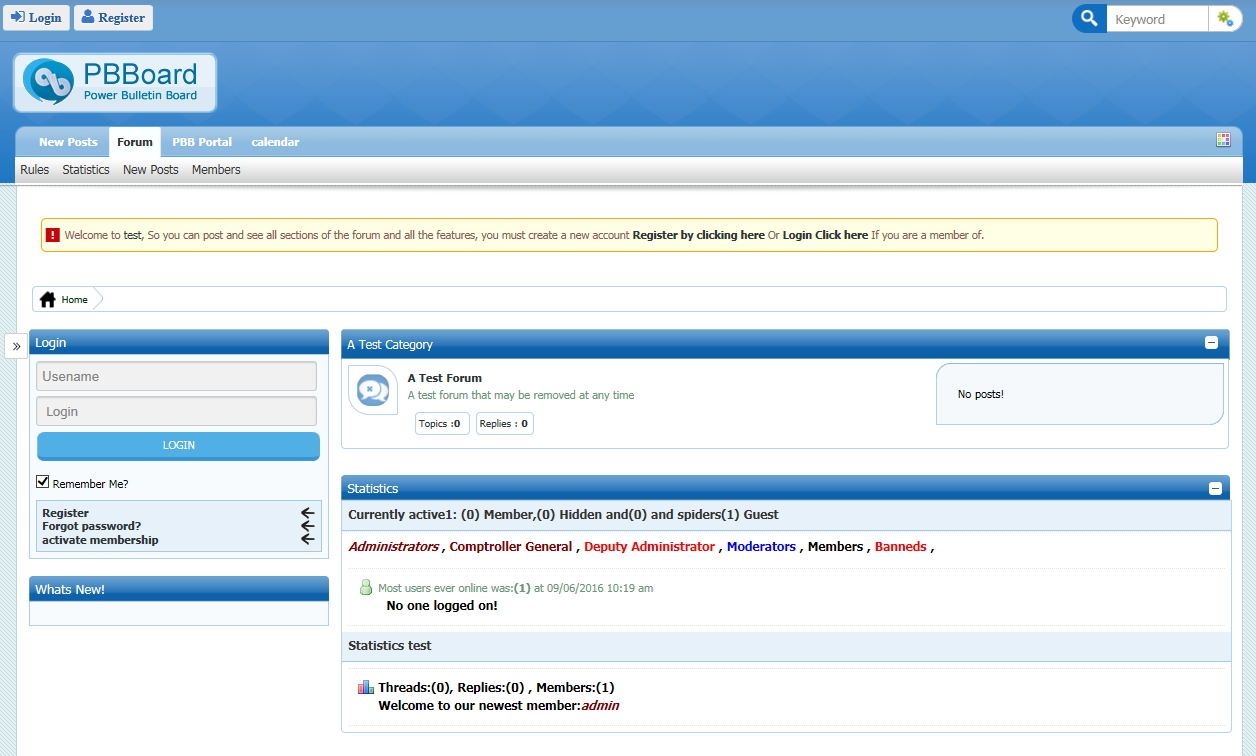The width and height of the screenshot is (1256, 756).
Task: Collapse the A Test Category section
Action: [1211, 343]
